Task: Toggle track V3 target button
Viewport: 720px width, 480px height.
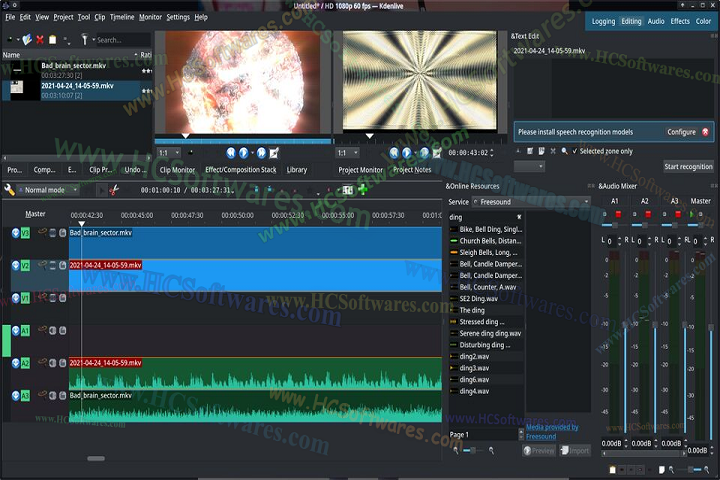Action: coord(25,233)
